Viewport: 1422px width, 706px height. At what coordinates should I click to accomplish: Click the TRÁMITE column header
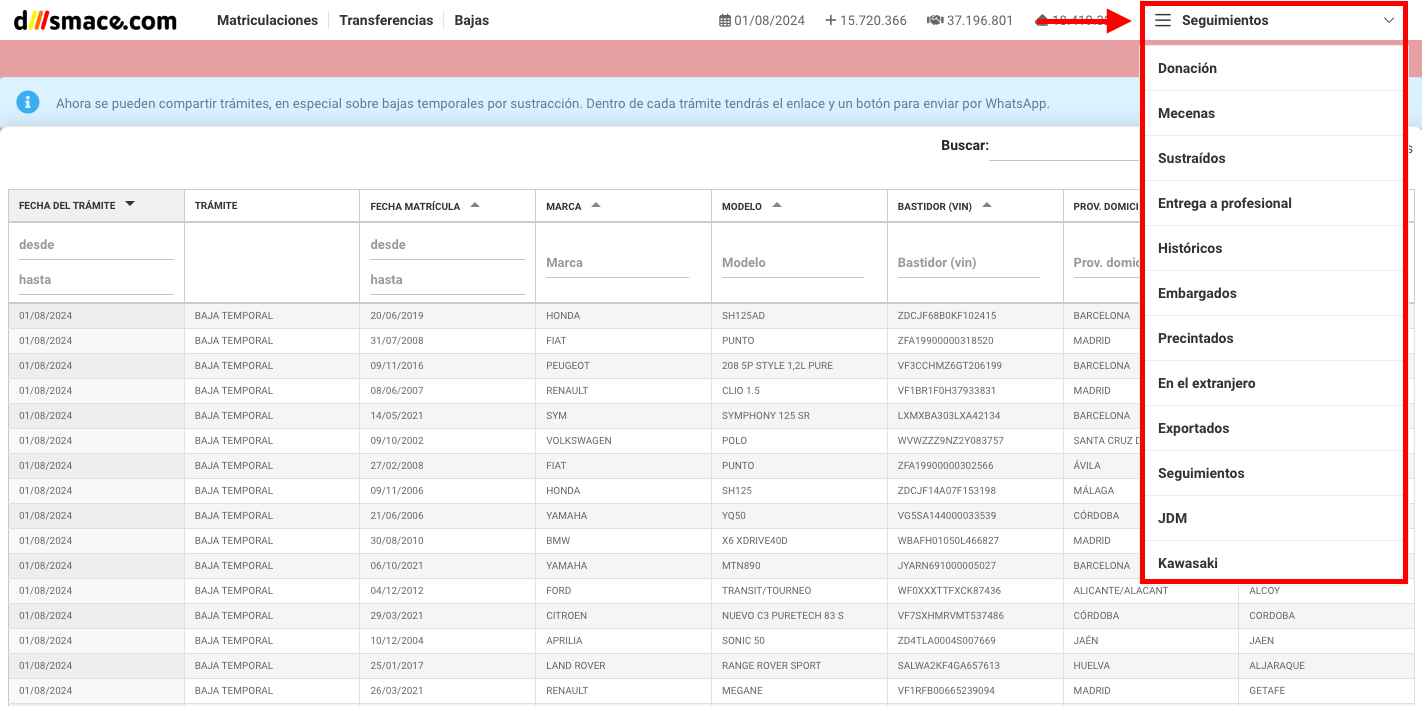click(271, 205)
